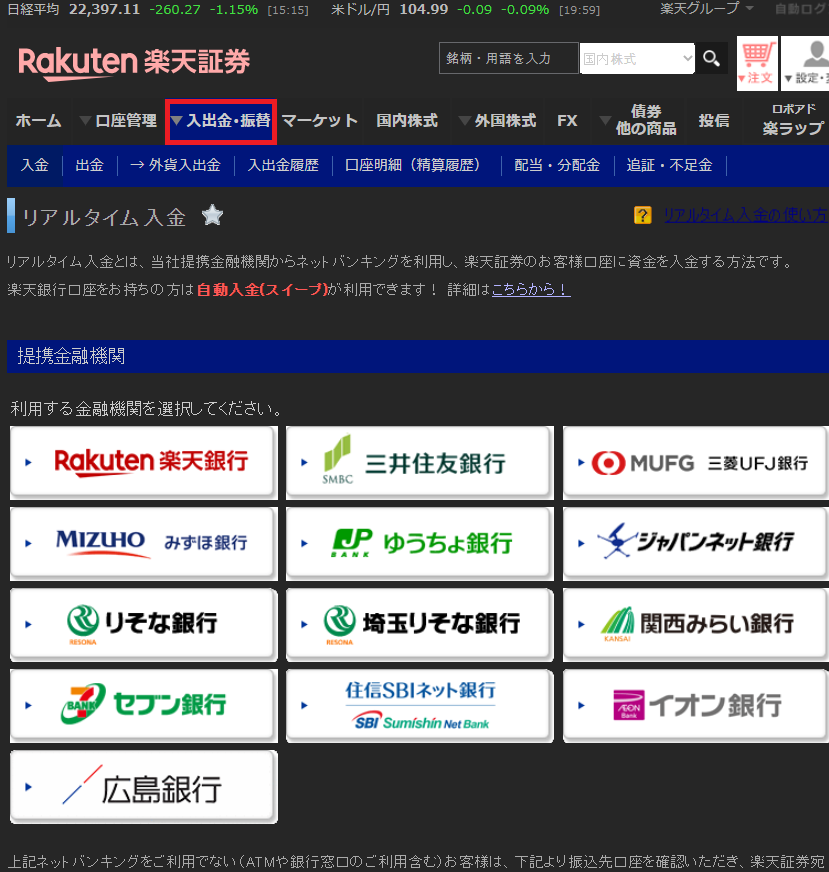Click the yellow question mark help icon
The height and width of the screenshot is (872, 829).
pyautogui.click(x=643, y=215)
